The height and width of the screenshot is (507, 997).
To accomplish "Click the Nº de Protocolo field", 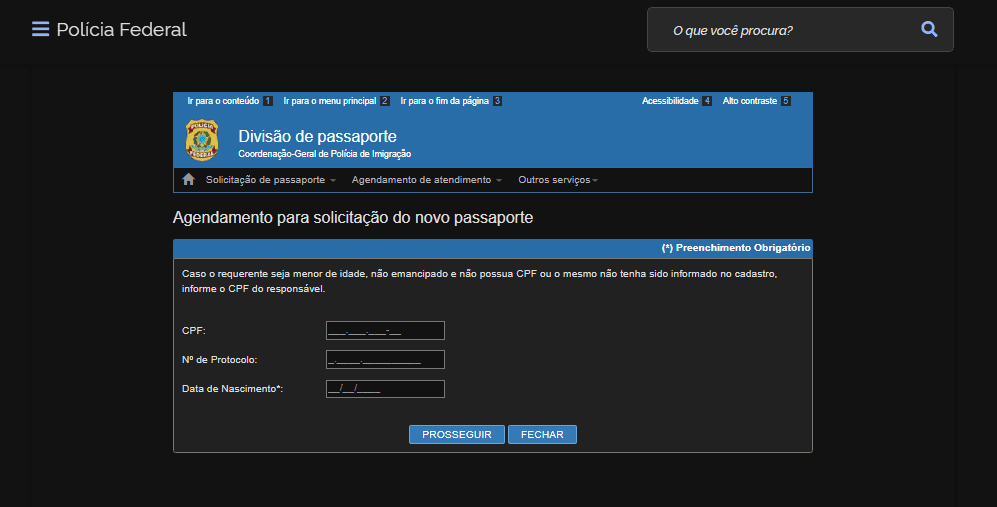I will point(385,360).
